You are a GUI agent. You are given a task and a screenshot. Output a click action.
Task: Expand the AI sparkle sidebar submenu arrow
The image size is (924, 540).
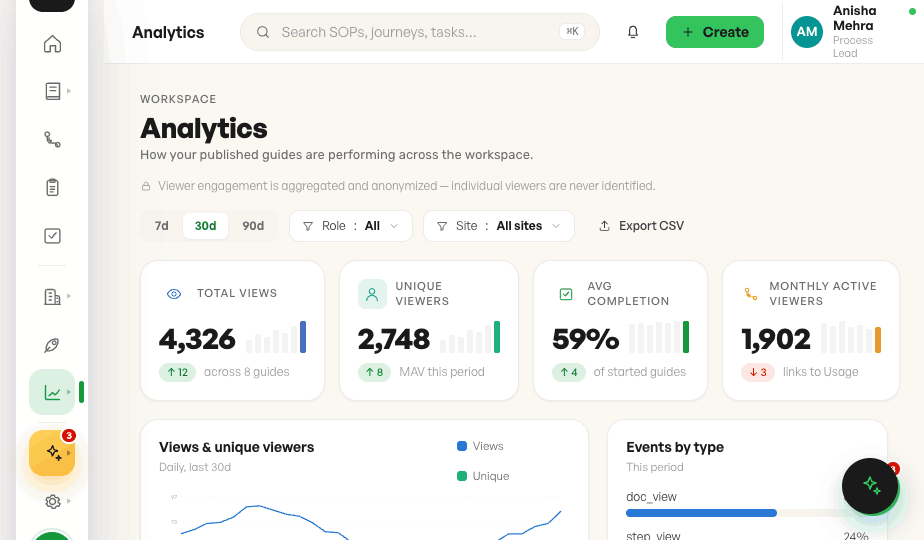pyautogui.click(x=69, y=453)
